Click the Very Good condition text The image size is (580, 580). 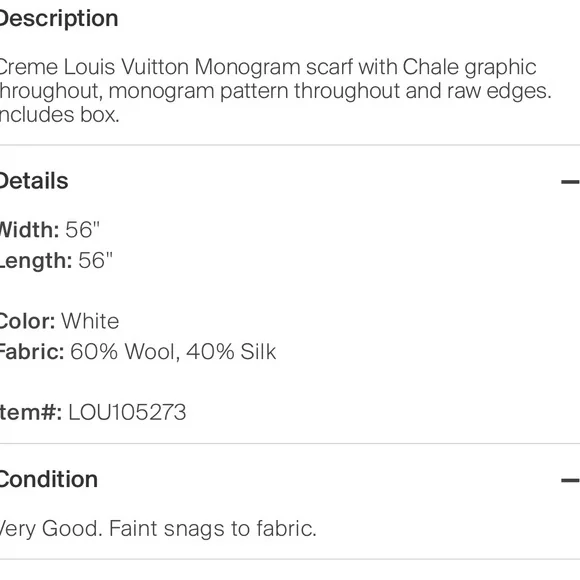coord(51,529)
